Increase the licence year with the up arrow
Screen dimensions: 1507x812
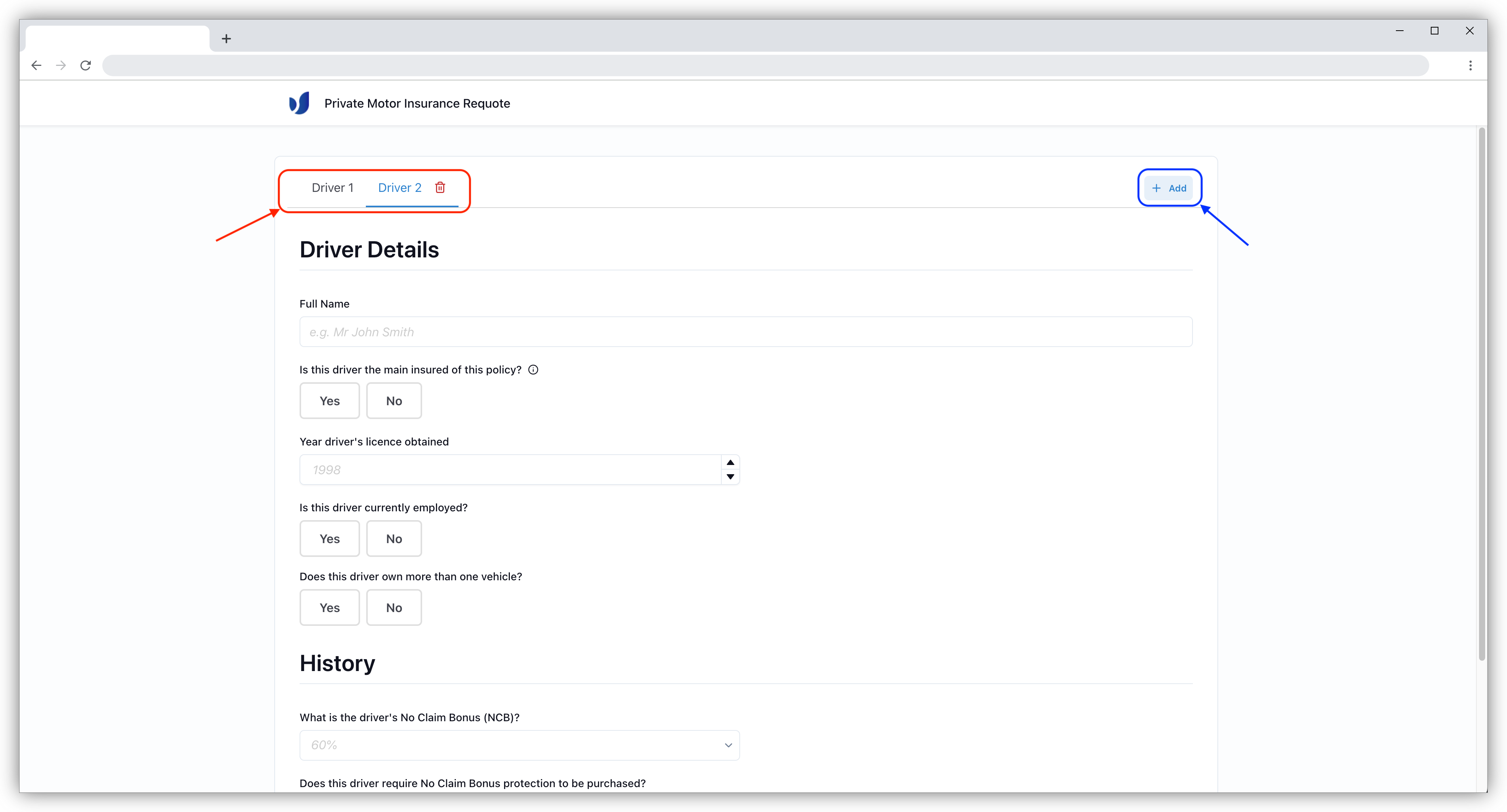coord(729,462)
